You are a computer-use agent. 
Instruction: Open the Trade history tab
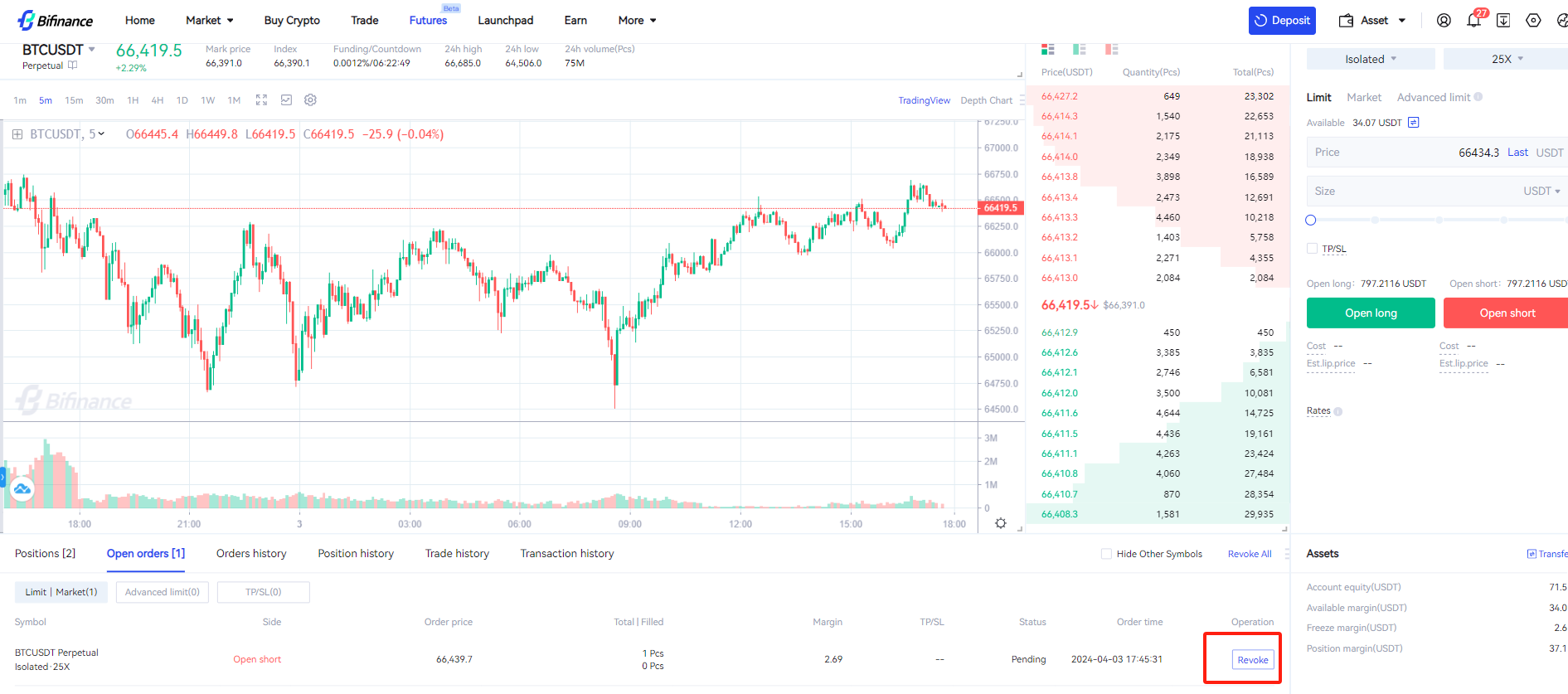click(457, 553)
